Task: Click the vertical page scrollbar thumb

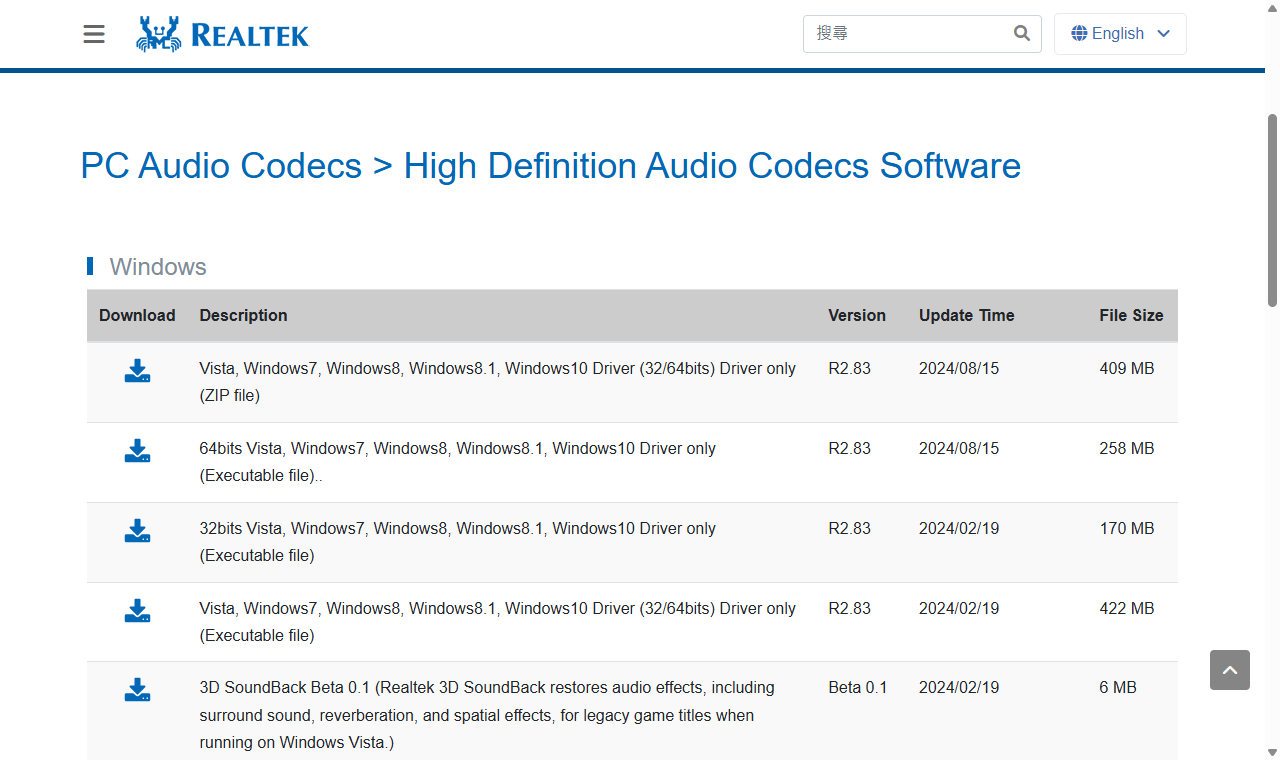Action: 1272,210
